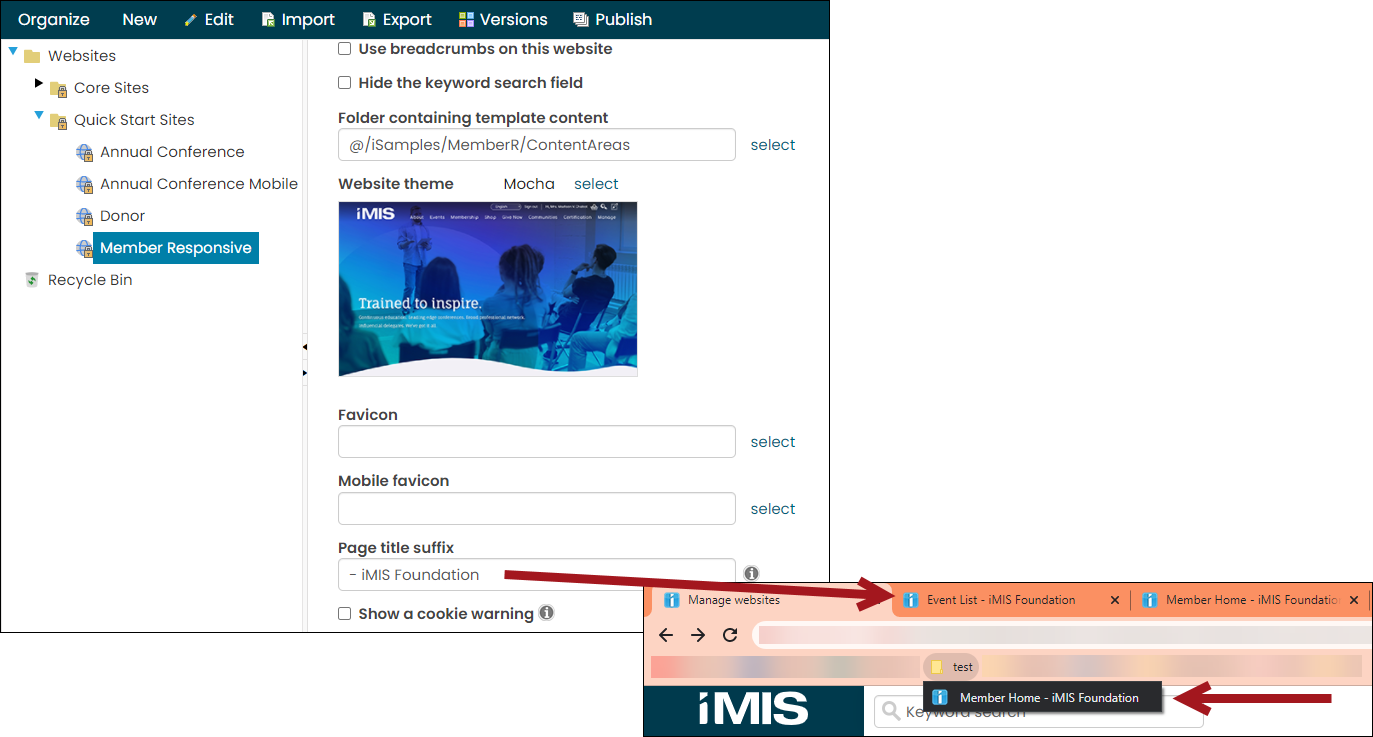Viewport: 1373px width, 737px height.
Task: Switch to the Event List browser tab
Action: (1001, 600)
